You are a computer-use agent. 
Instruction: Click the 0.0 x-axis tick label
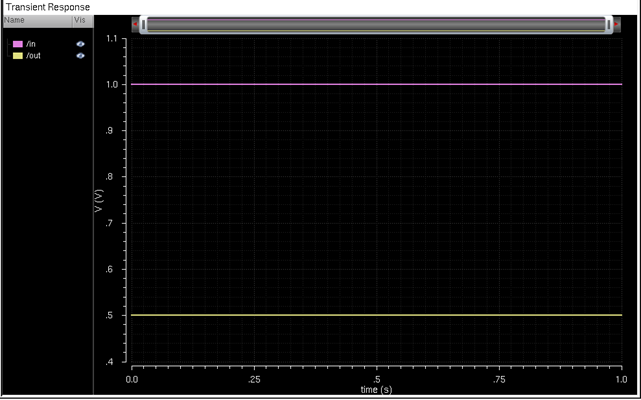pyautogui.click(x=132, y=380)
